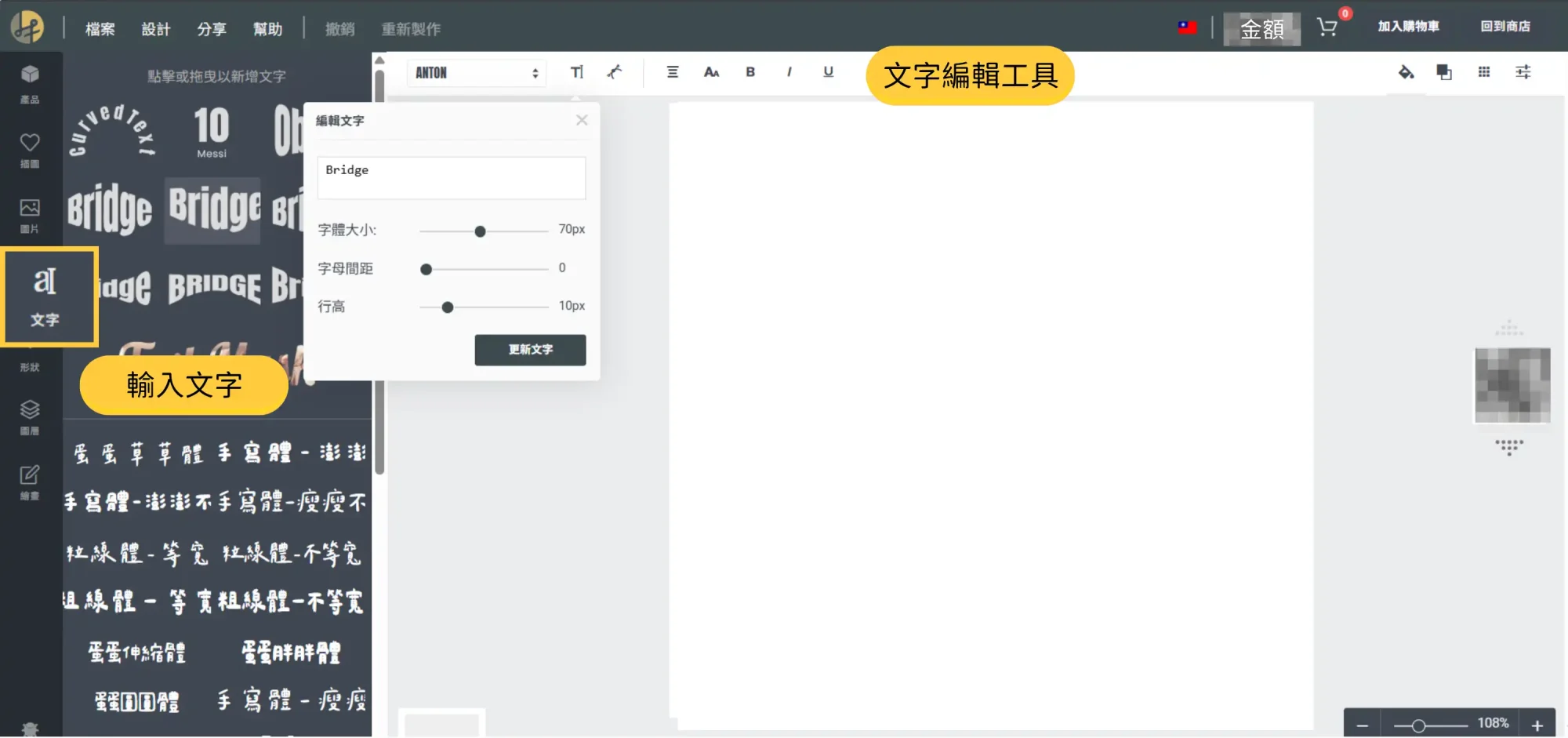Toggle bold text formatting
1568x738 pixels.
point(750,72)
